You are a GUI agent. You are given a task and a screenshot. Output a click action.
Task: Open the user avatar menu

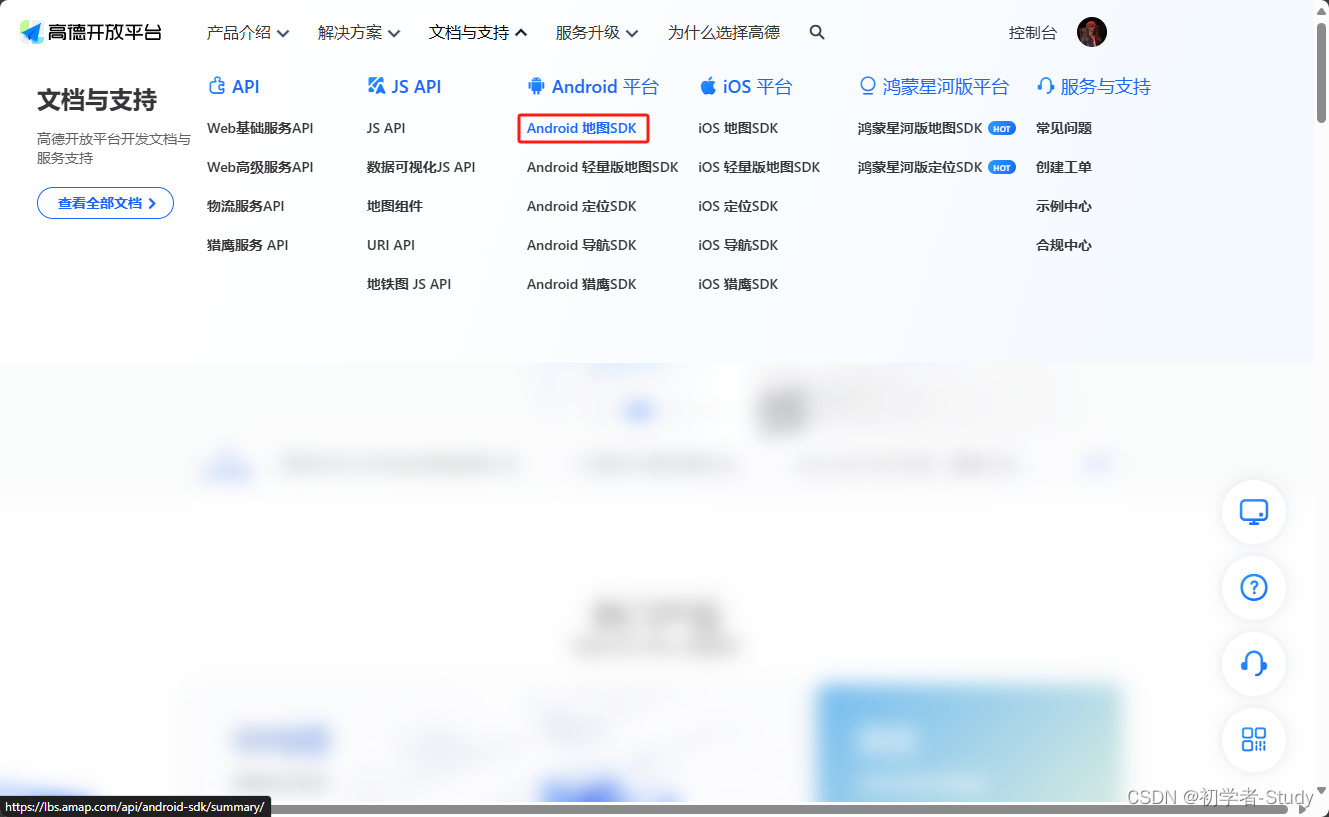click(1092, 32)
